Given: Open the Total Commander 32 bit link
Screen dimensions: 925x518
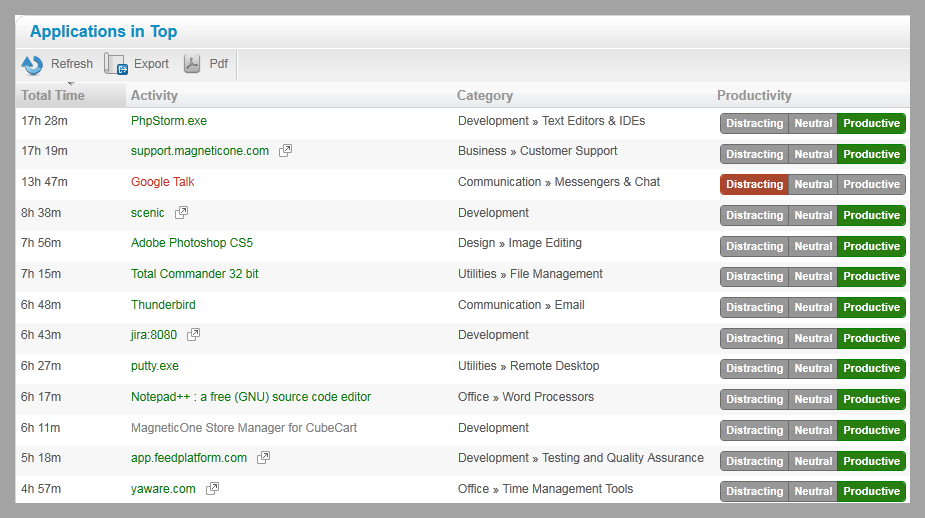Looking at the screenshot, I should pyautogui.click(x=195, y=274).
